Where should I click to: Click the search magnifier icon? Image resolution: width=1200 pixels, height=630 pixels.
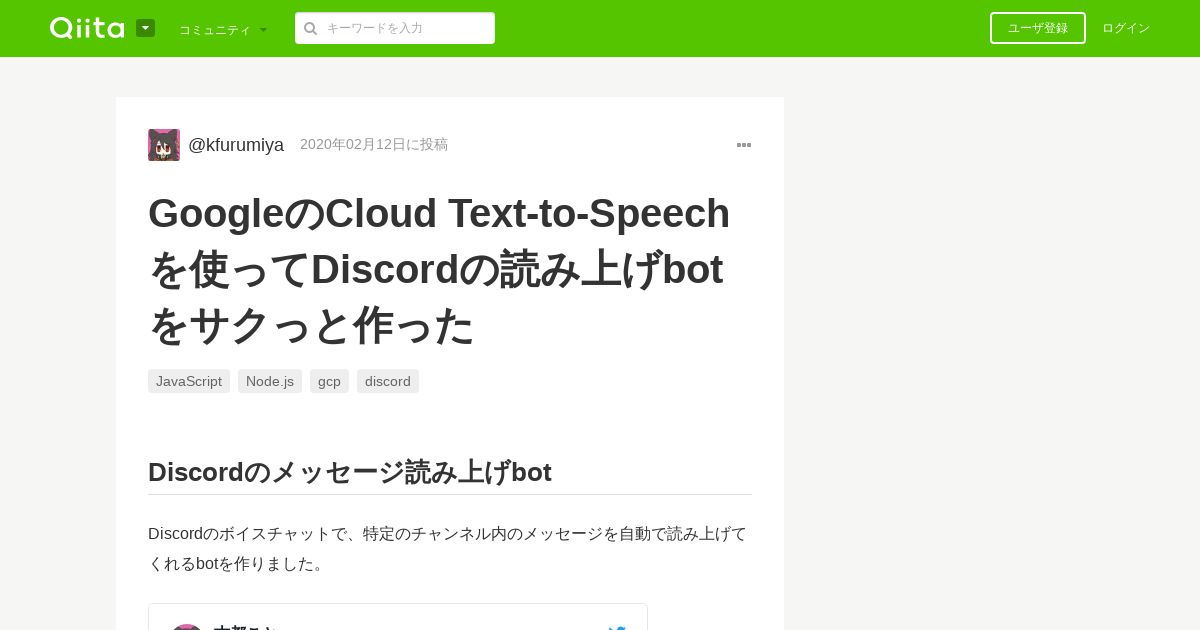(x=310, y=28)
